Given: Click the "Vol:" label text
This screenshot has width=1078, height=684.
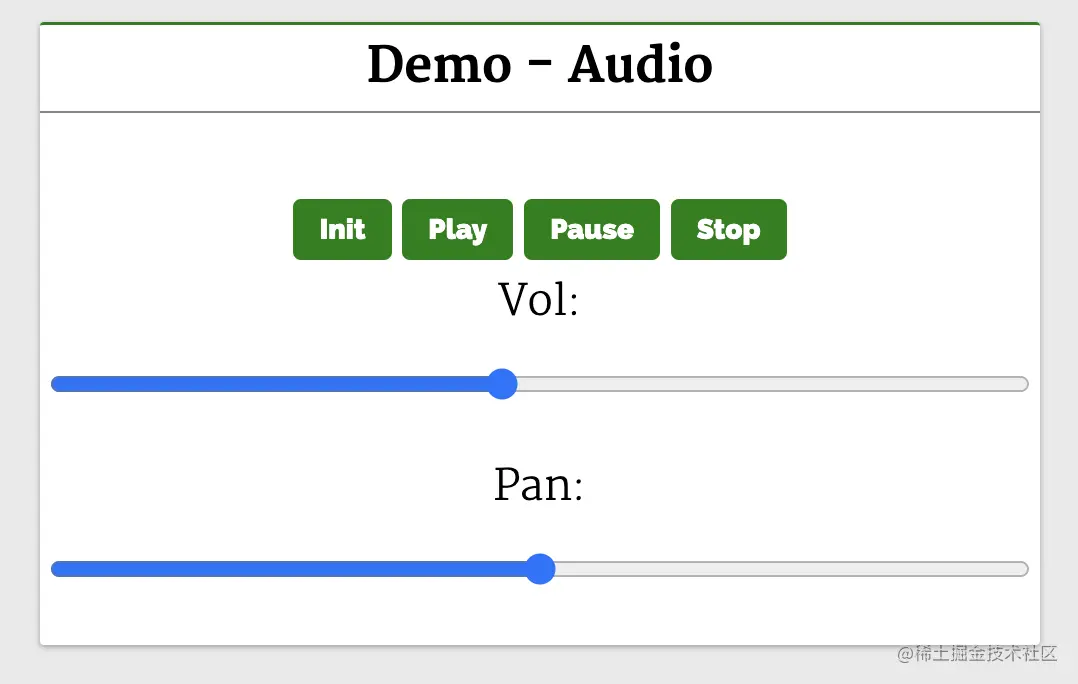Looking at the screenshot, I should [539, 300].
